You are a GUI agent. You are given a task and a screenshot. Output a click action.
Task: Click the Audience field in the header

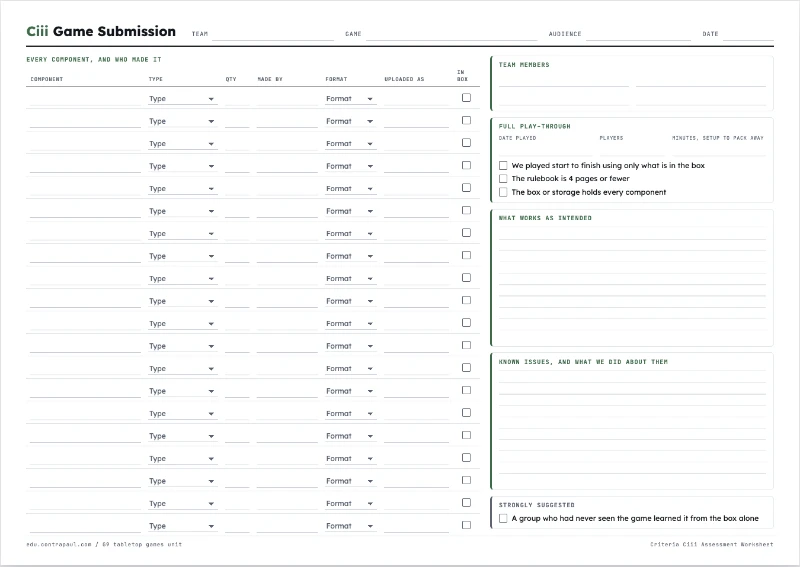click(x=638, y=34)
